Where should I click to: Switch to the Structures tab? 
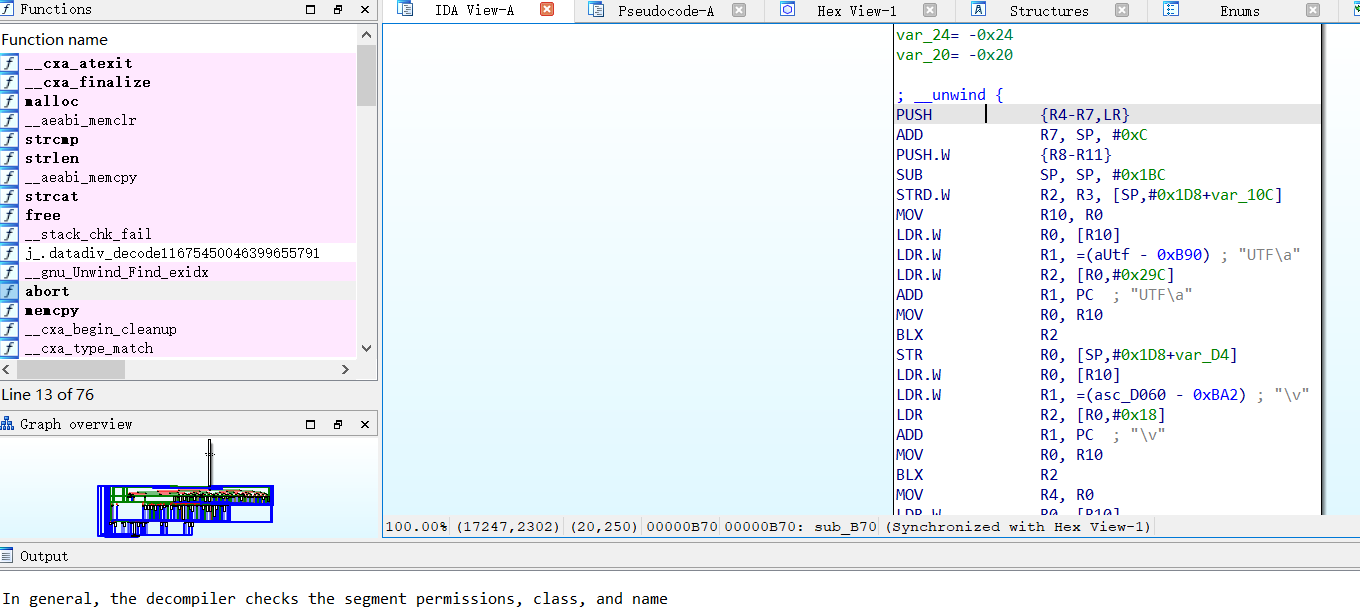(x=1048, y=11)
